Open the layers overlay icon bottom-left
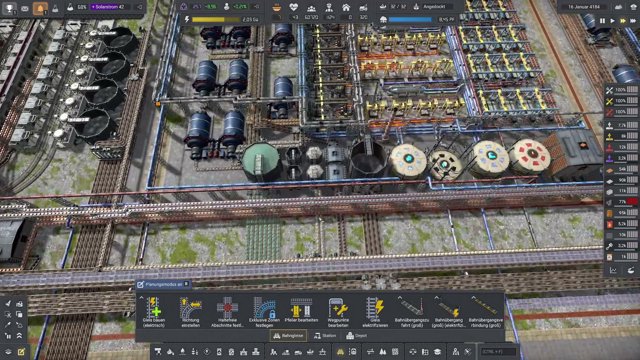 [x=8, y=352]
